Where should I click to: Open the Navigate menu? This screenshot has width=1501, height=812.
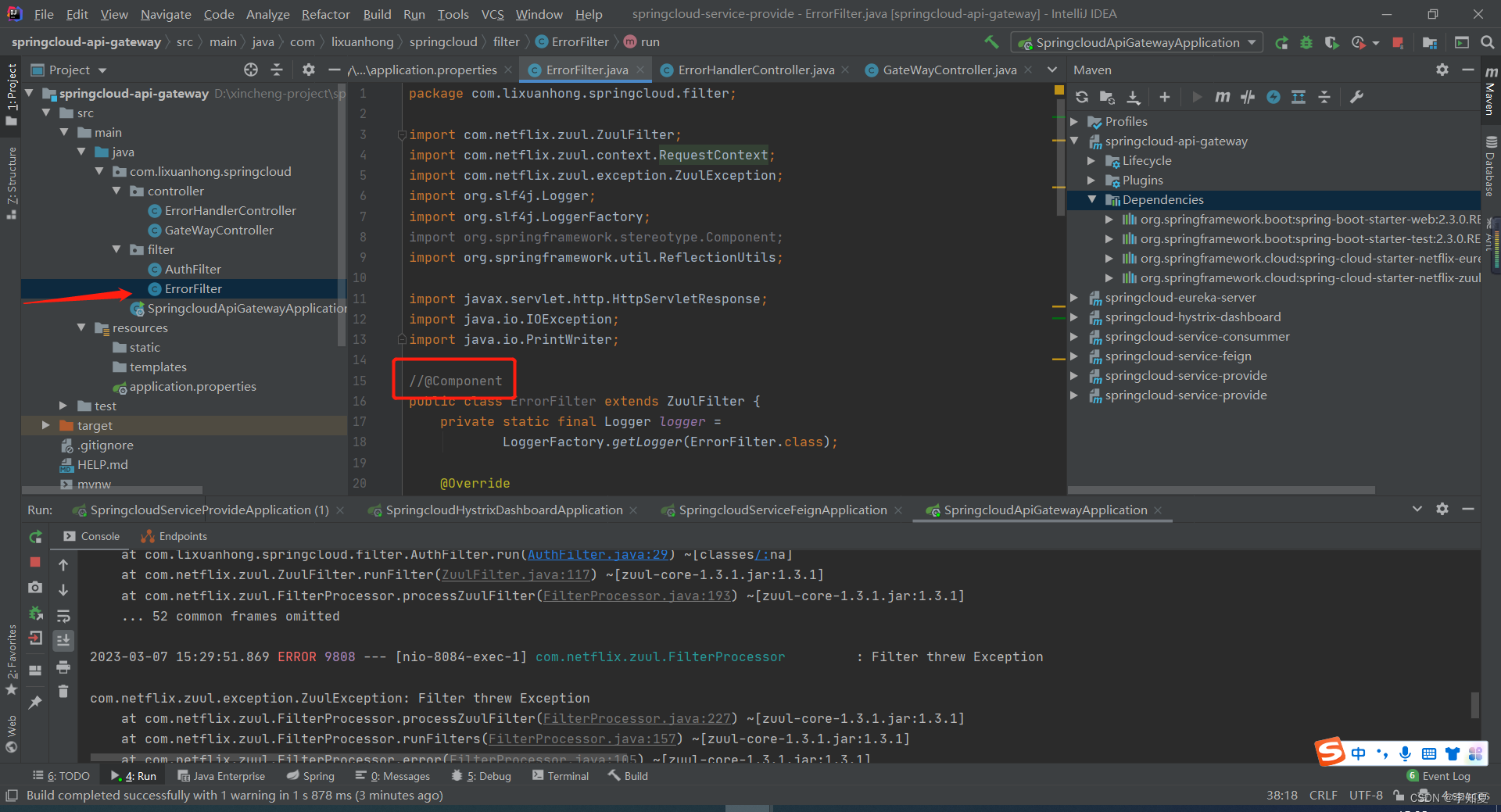point(166,14)
